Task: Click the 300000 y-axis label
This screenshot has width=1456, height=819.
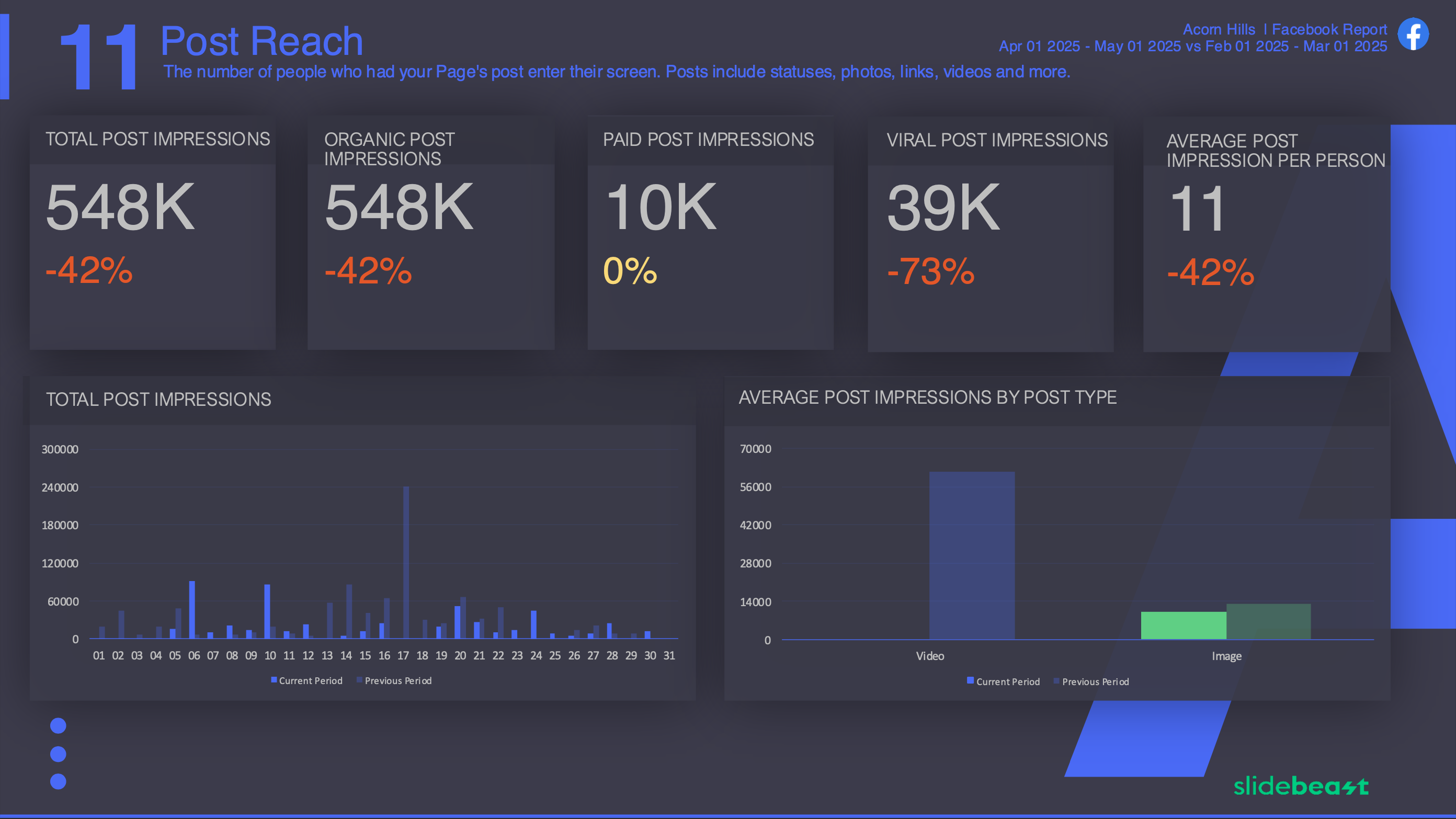Action: [x=60, y=449]
